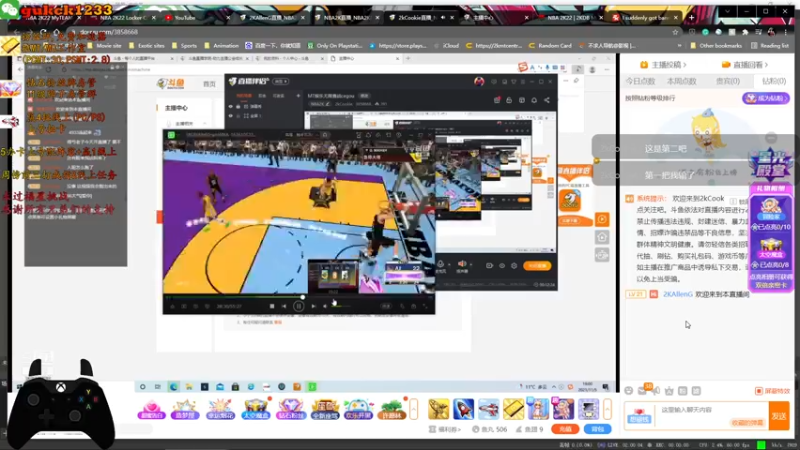Open the 甜蜜告白 activity icon
This screenshot has height=450, width=800.
[x=152, y=409]
